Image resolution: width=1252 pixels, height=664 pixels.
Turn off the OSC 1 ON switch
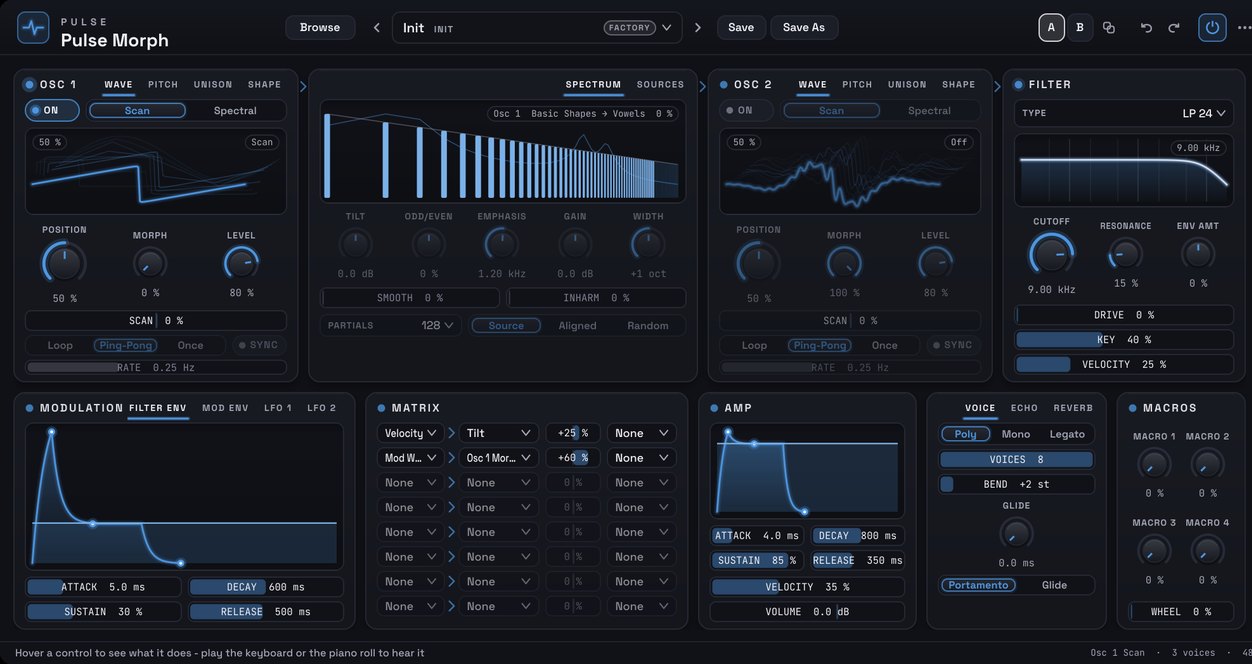tap(52, 111)
